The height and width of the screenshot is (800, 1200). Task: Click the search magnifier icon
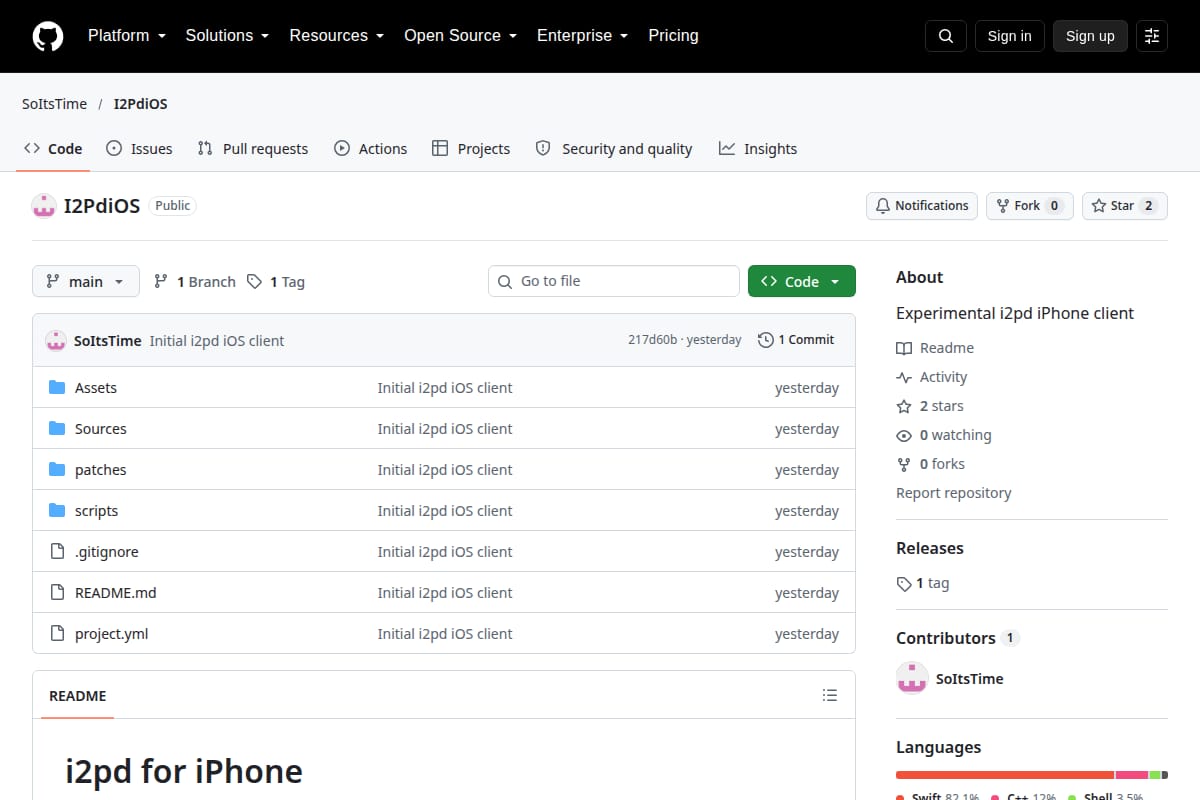(x=946, y=36)
